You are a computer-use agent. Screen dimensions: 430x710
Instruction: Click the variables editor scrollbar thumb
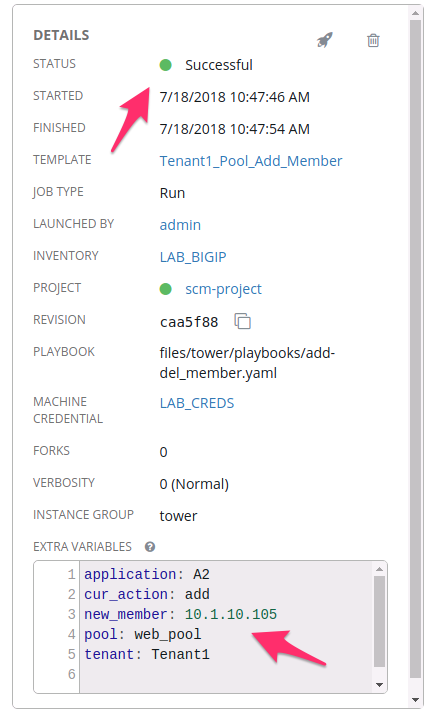point(379,622)
